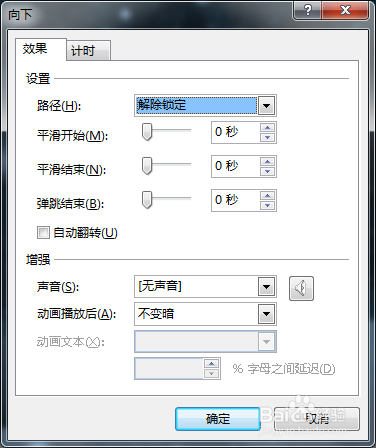Confirm with the 确定 button
Screen dimensions: 376x448
(x=217, y=419)
